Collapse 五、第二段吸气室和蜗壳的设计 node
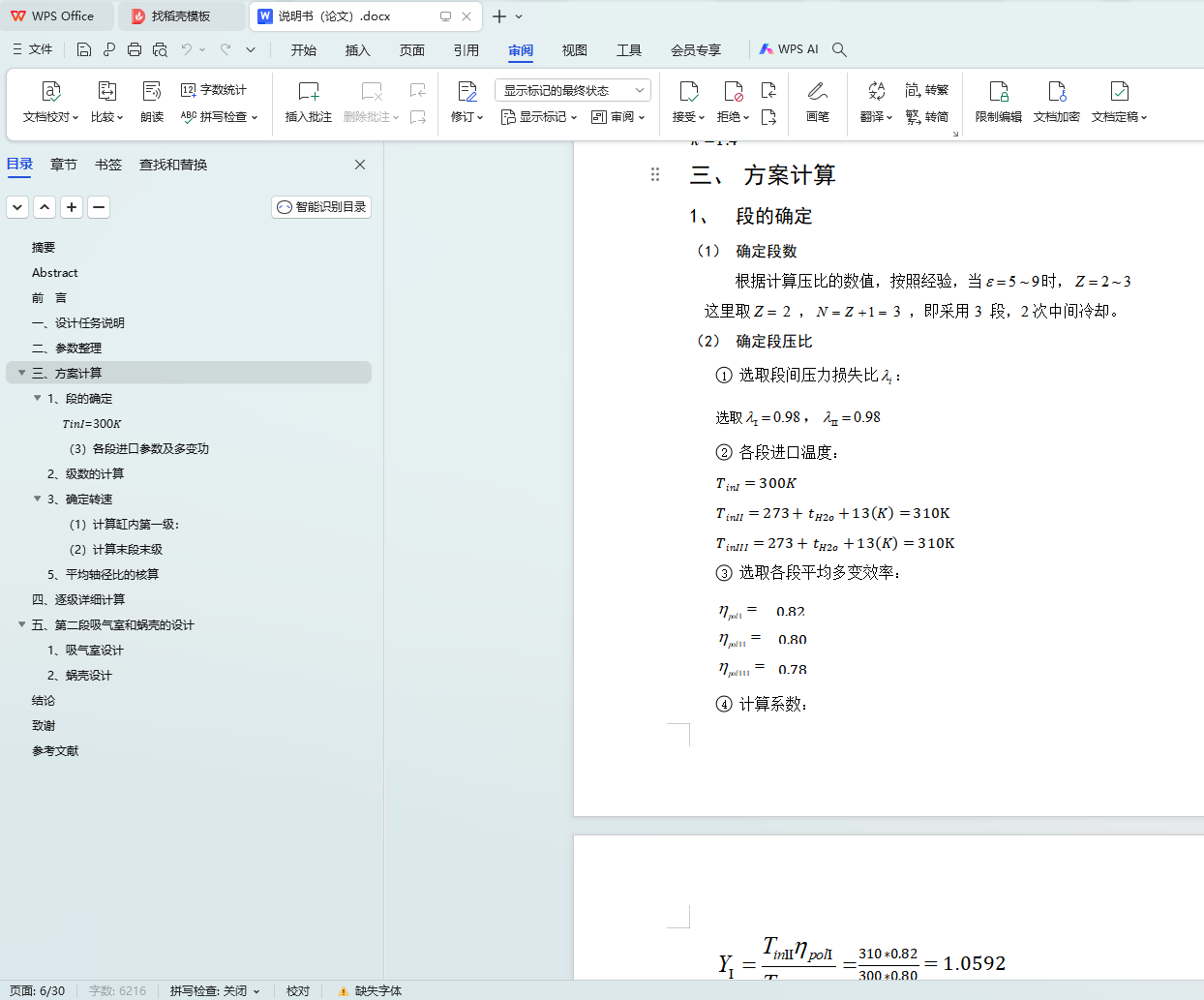The image size is (1204, 1000). coord(22,624)
